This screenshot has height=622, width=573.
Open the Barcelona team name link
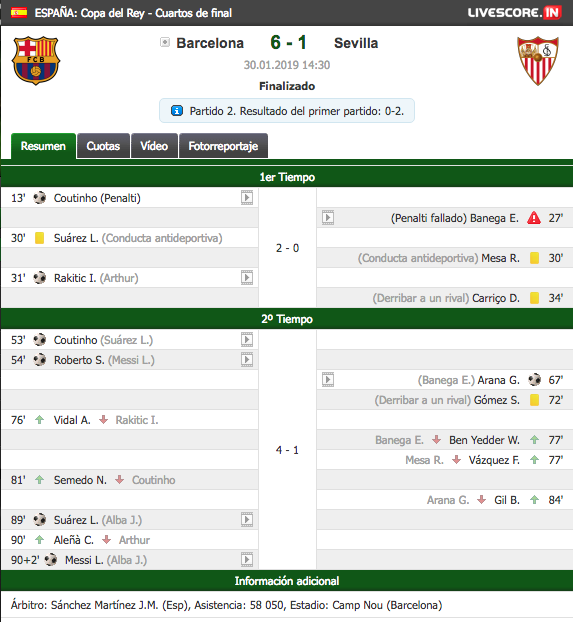pyautogui.click(x=210, y=43)
